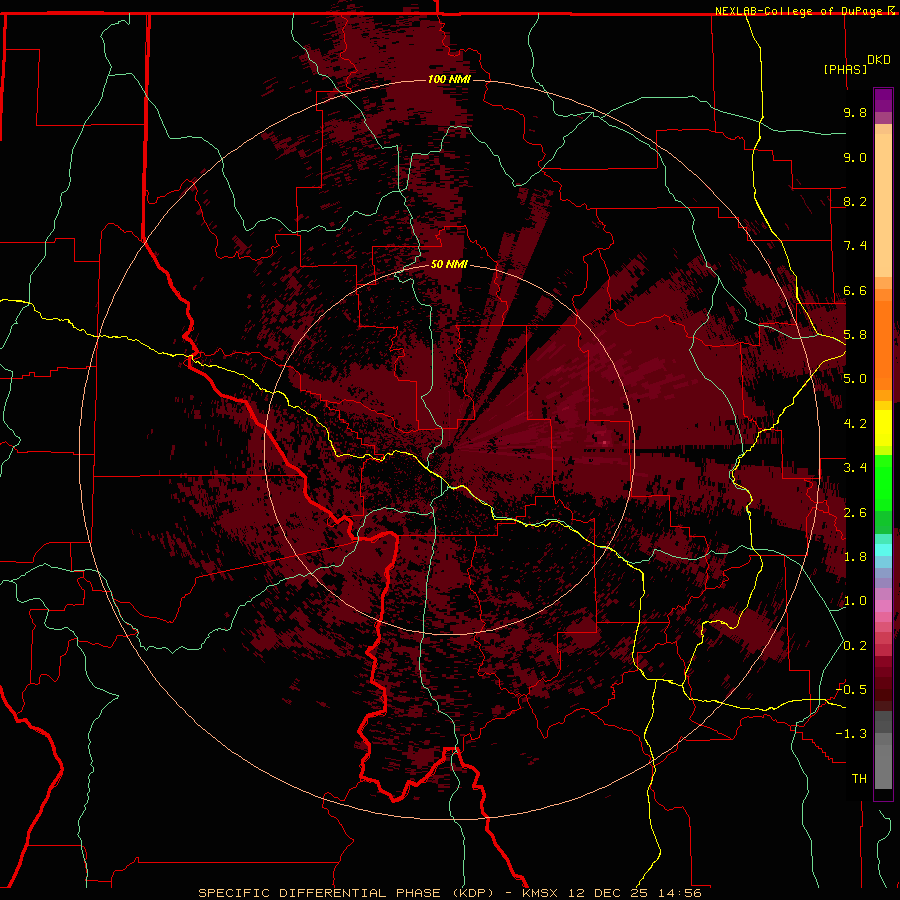Click the 0.2 value on the color scale
The height and width of the screenshot is (900, 900).
(x=855, y=646)
